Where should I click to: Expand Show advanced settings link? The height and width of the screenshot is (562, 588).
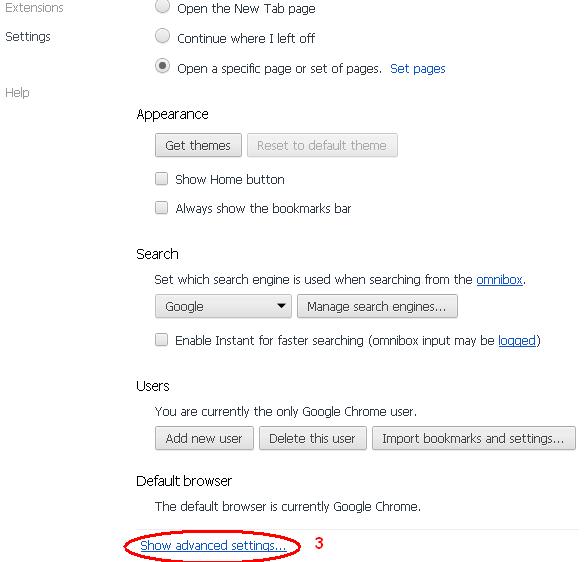click(x=213, y=546)
